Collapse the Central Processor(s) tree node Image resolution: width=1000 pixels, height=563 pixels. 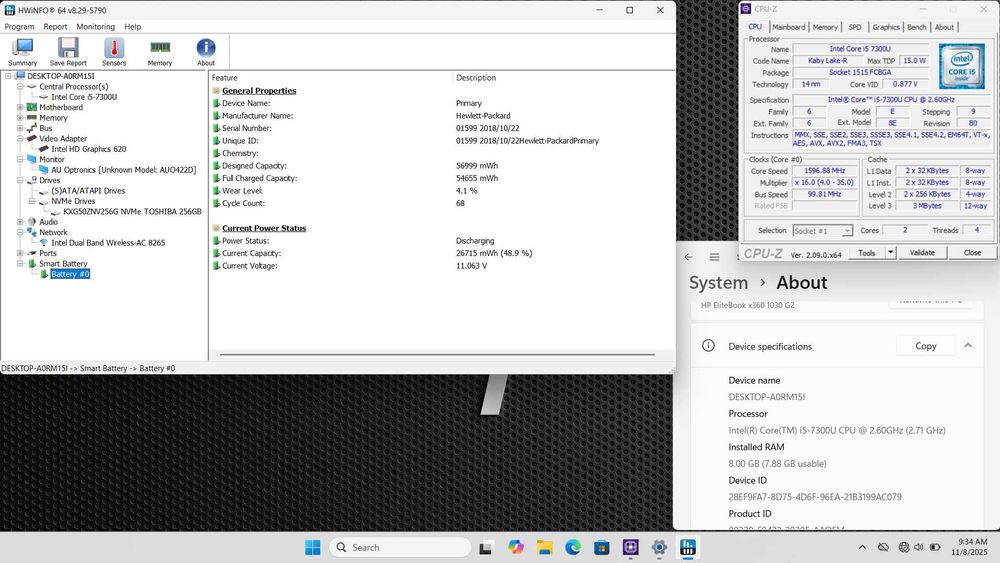tap(20, 87)
